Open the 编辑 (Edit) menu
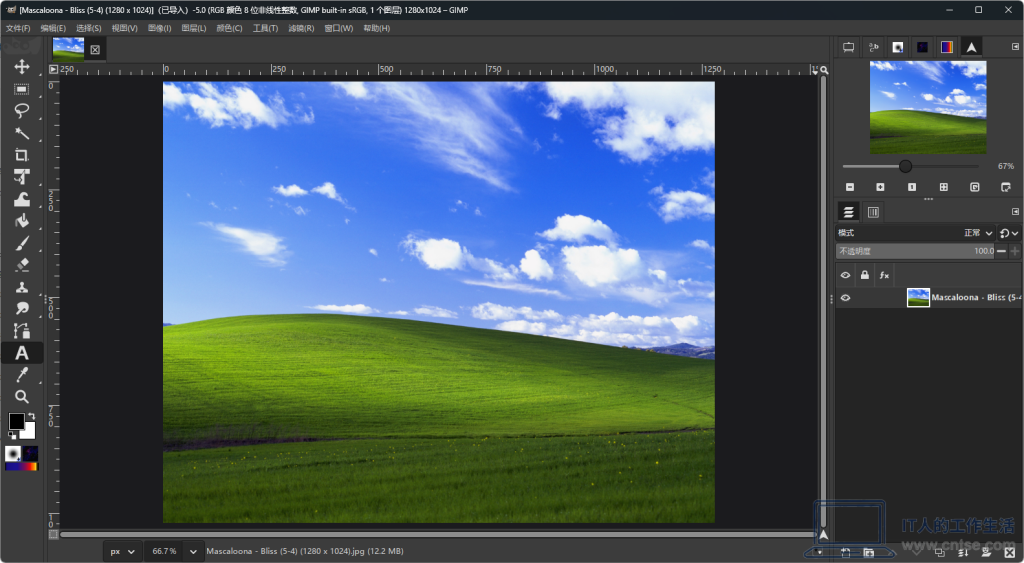 click(x=53, y=28)
